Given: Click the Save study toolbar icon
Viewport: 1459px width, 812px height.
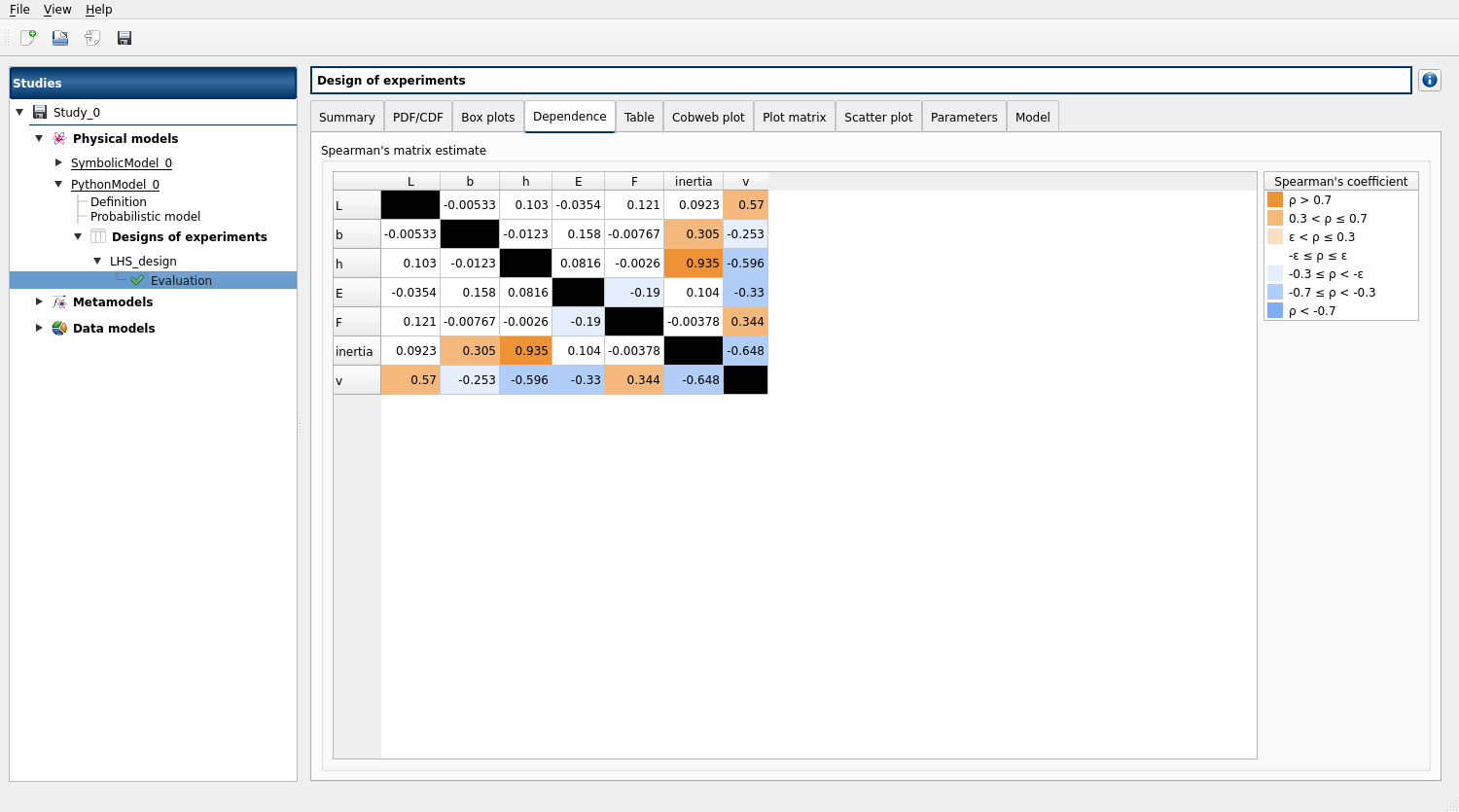Looking at the screenshot, I should (x=125, y=38).
